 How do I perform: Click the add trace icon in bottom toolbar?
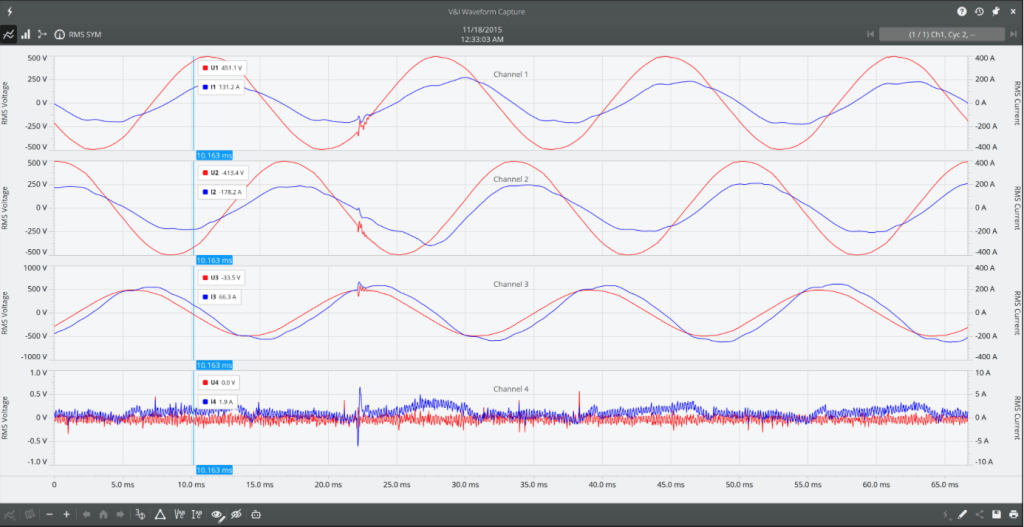click(x=10, y=515)
